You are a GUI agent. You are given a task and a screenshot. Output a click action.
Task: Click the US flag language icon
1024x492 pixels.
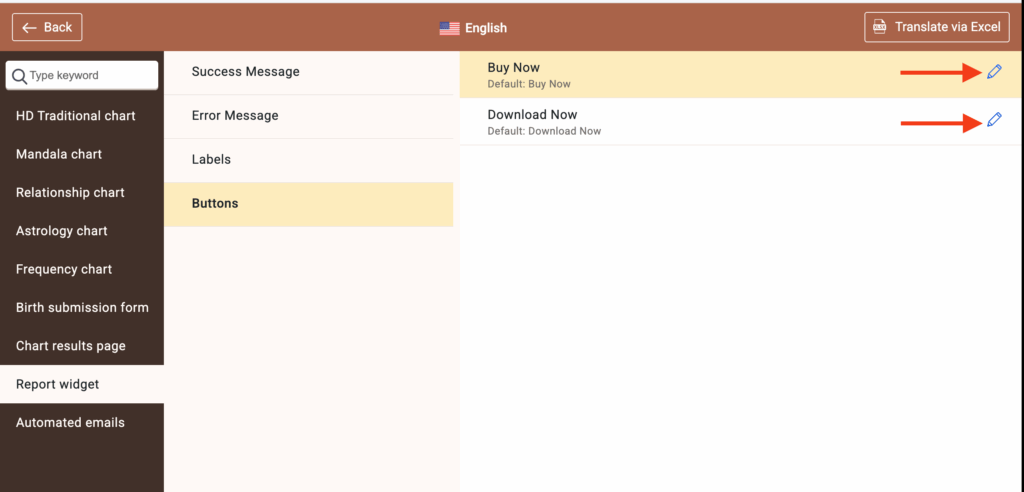pyautogui.click(x=449, y=28)
